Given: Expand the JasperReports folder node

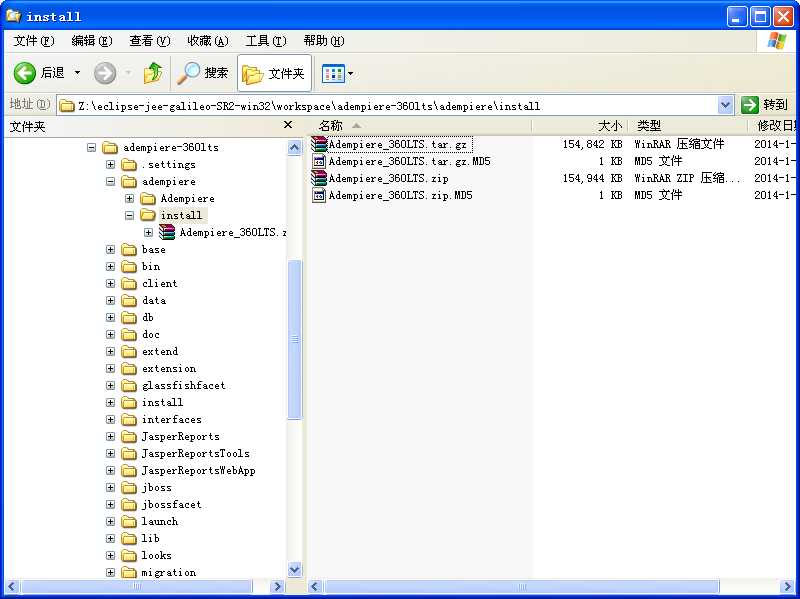Looking at the screenshot, I should [x=110, y=436].
